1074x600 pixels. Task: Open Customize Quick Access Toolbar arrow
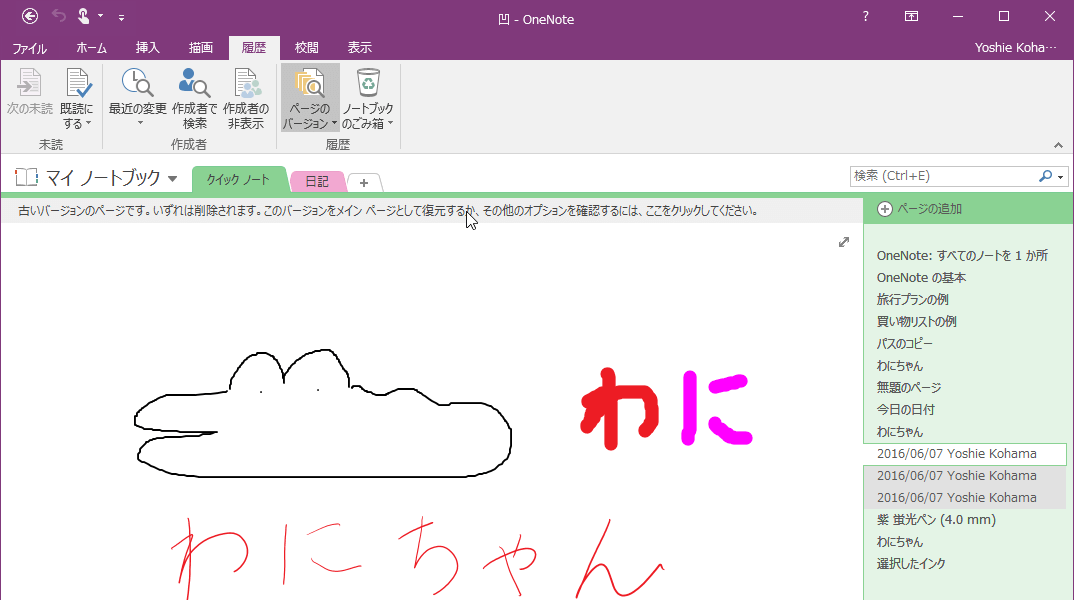121,18
